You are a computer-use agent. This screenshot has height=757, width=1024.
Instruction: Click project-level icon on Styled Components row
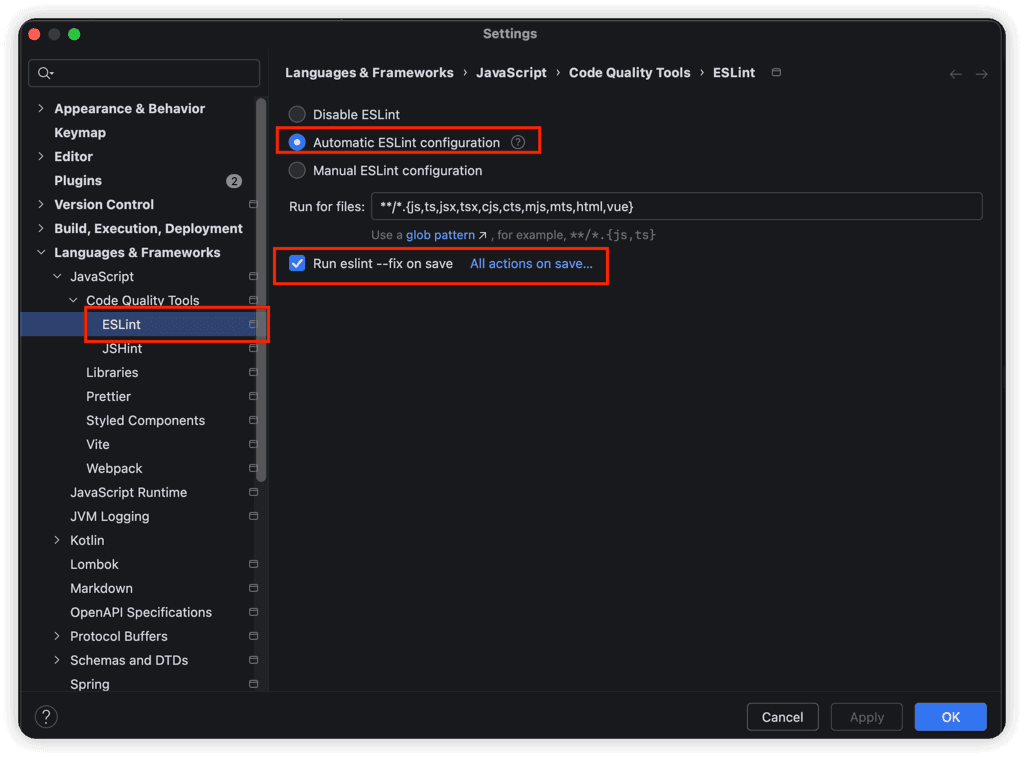[253, 421]
